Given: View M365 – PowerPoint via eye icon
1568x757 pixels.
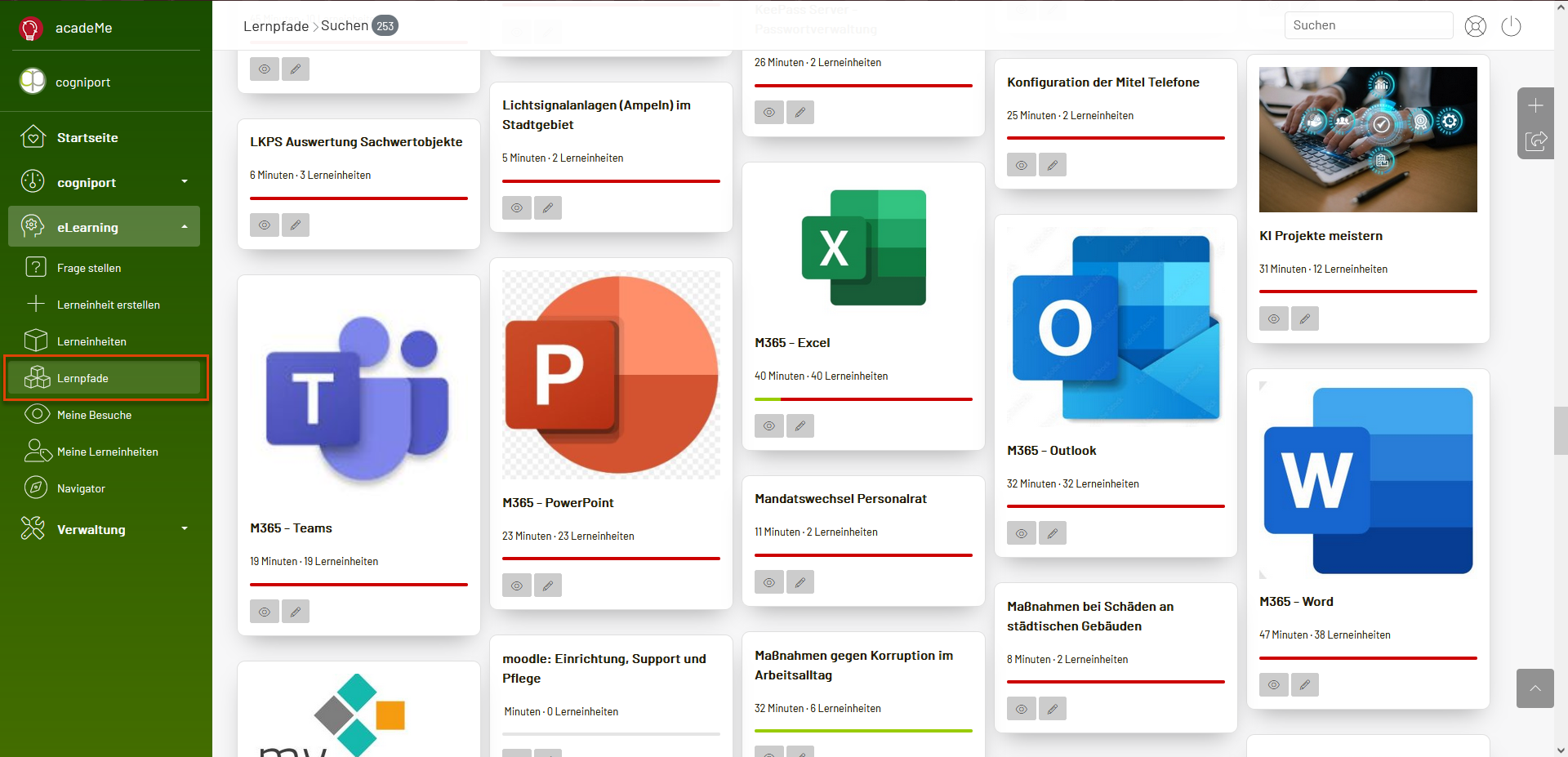Looking at the screenshot, I should click(517, 586).
